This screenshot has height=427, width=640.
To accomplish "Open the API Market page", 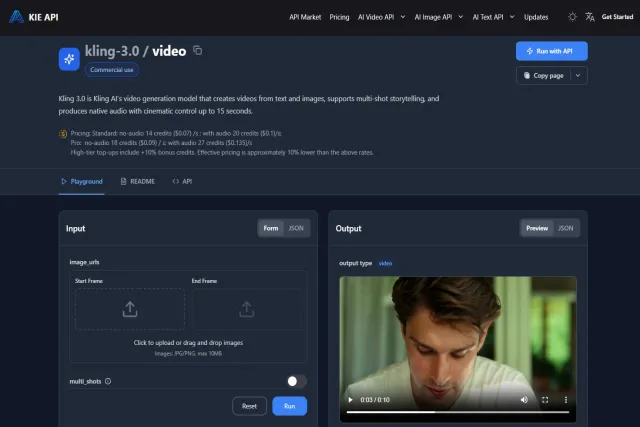I will pos(305,17).
